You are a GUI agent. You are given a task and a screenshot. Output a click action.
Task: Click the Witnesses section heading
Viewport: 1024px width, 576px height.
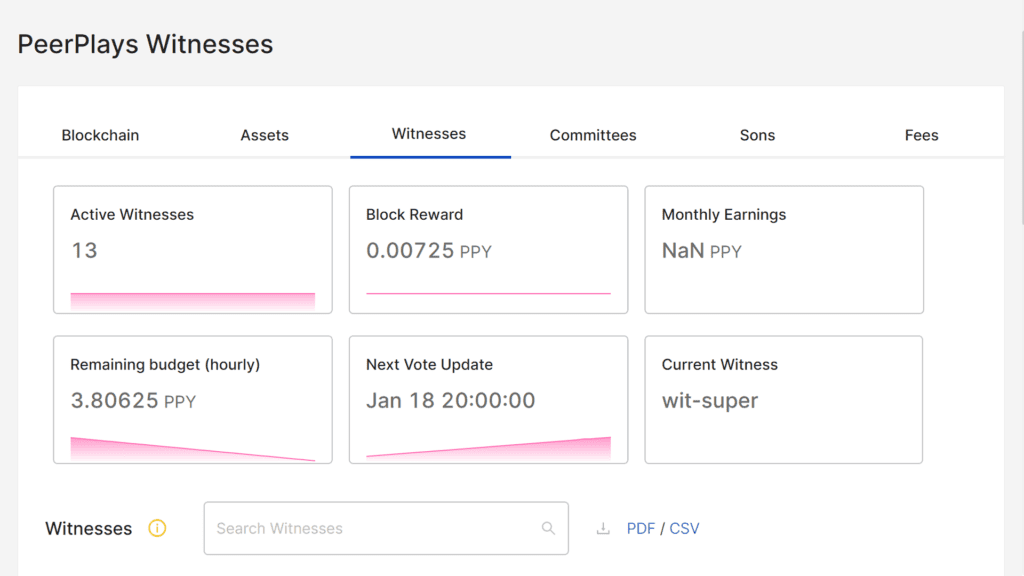[x=88, y=528]
